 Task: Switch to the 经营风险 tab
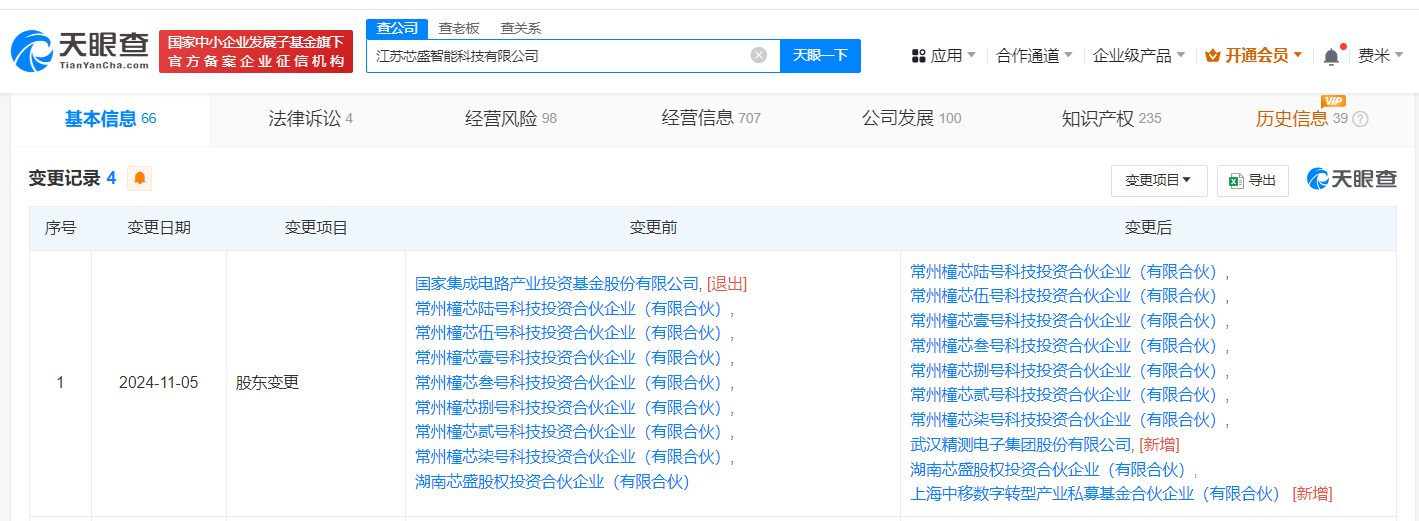coord(511,119)
